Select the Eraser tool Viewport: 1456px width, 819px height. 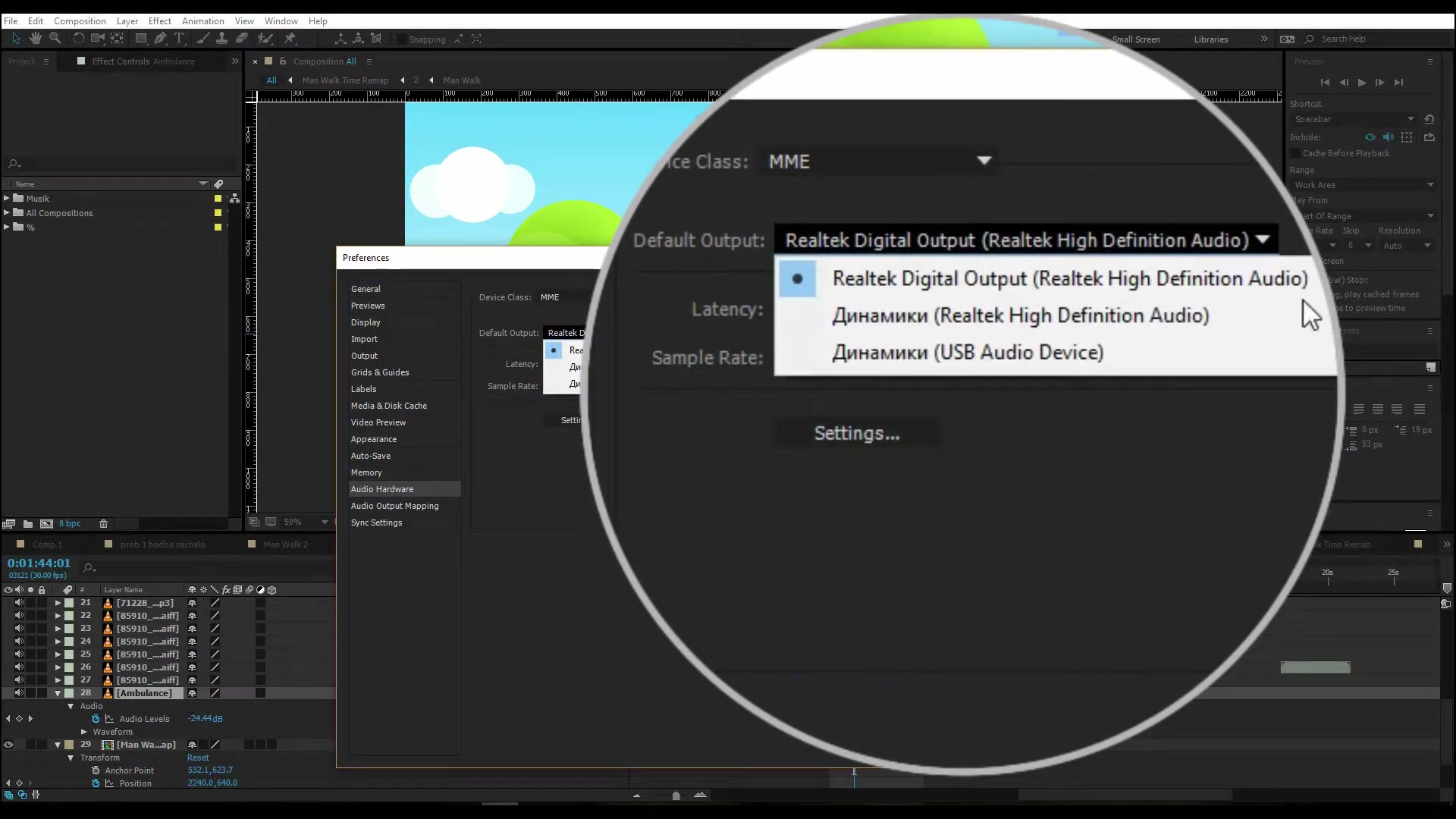[x=241, y=39]
